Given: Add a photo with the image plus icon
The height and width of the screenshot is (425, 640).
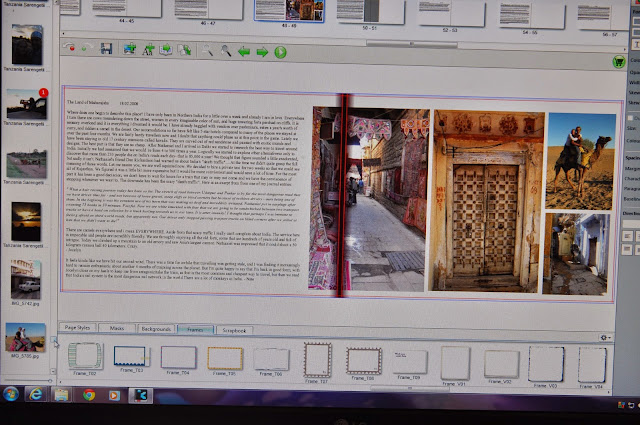Looking at the screenshot, I should click(x=130, y=49).
